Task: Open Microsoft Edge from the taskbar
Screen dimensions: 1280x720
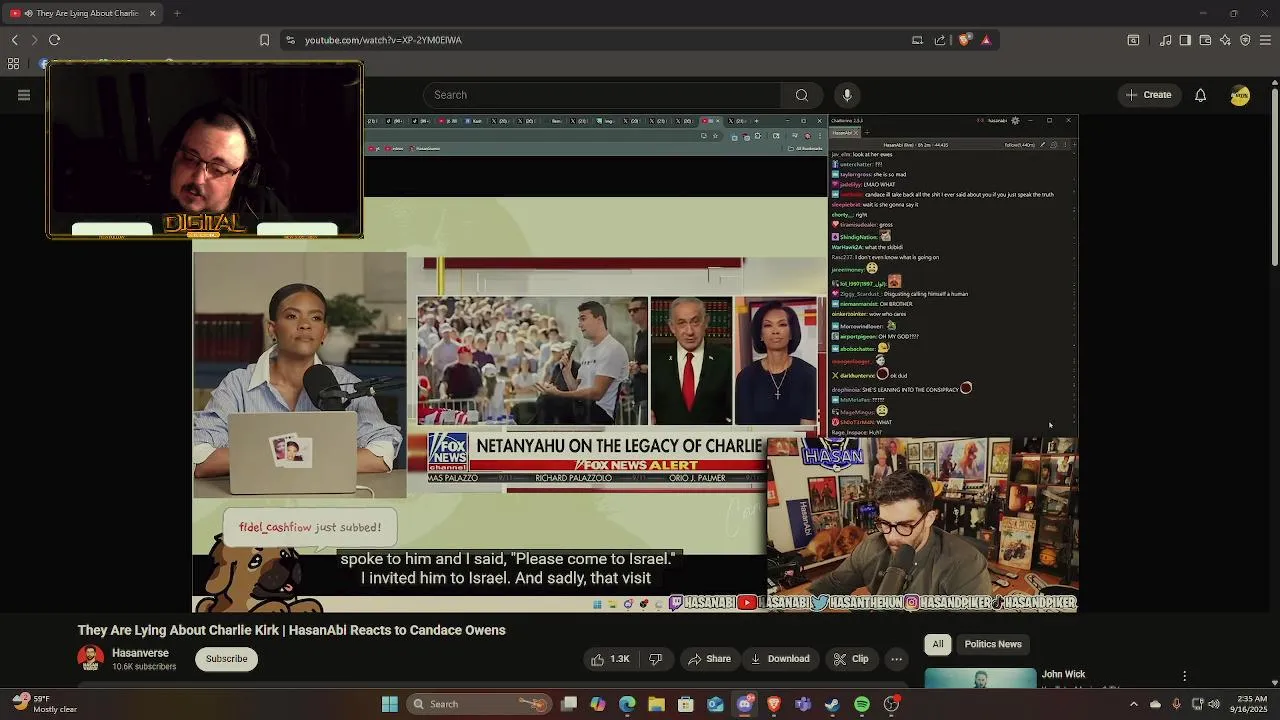Action: (x=627, y=704)
